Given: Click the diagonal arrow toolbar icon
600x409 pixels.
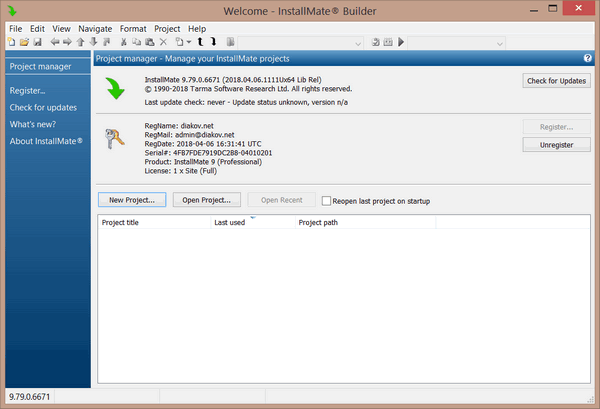Looking at the screenshot, I should tap(106, 42).
